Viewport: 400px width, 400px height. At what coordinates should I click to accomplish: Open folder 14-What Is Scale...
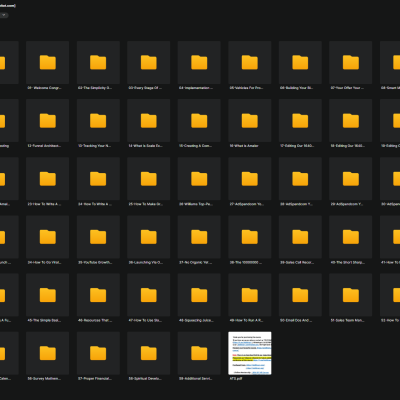(149, 121)
